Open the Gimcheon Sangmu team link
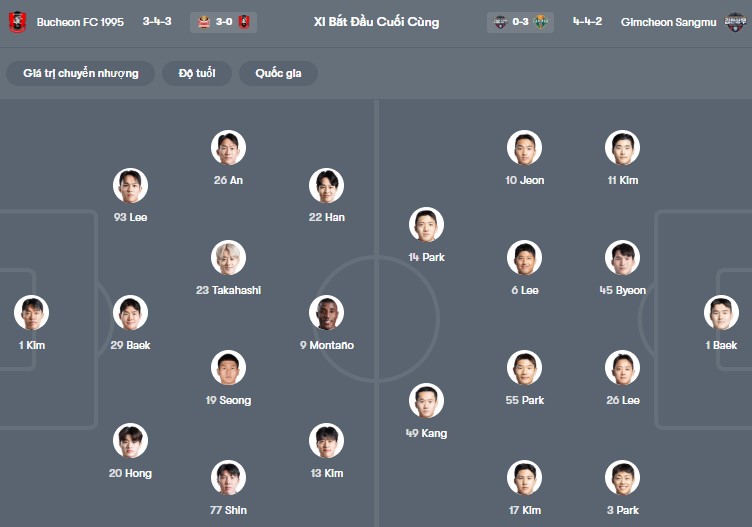The width and height of the screenshot is (752, 527). [668, 21]
